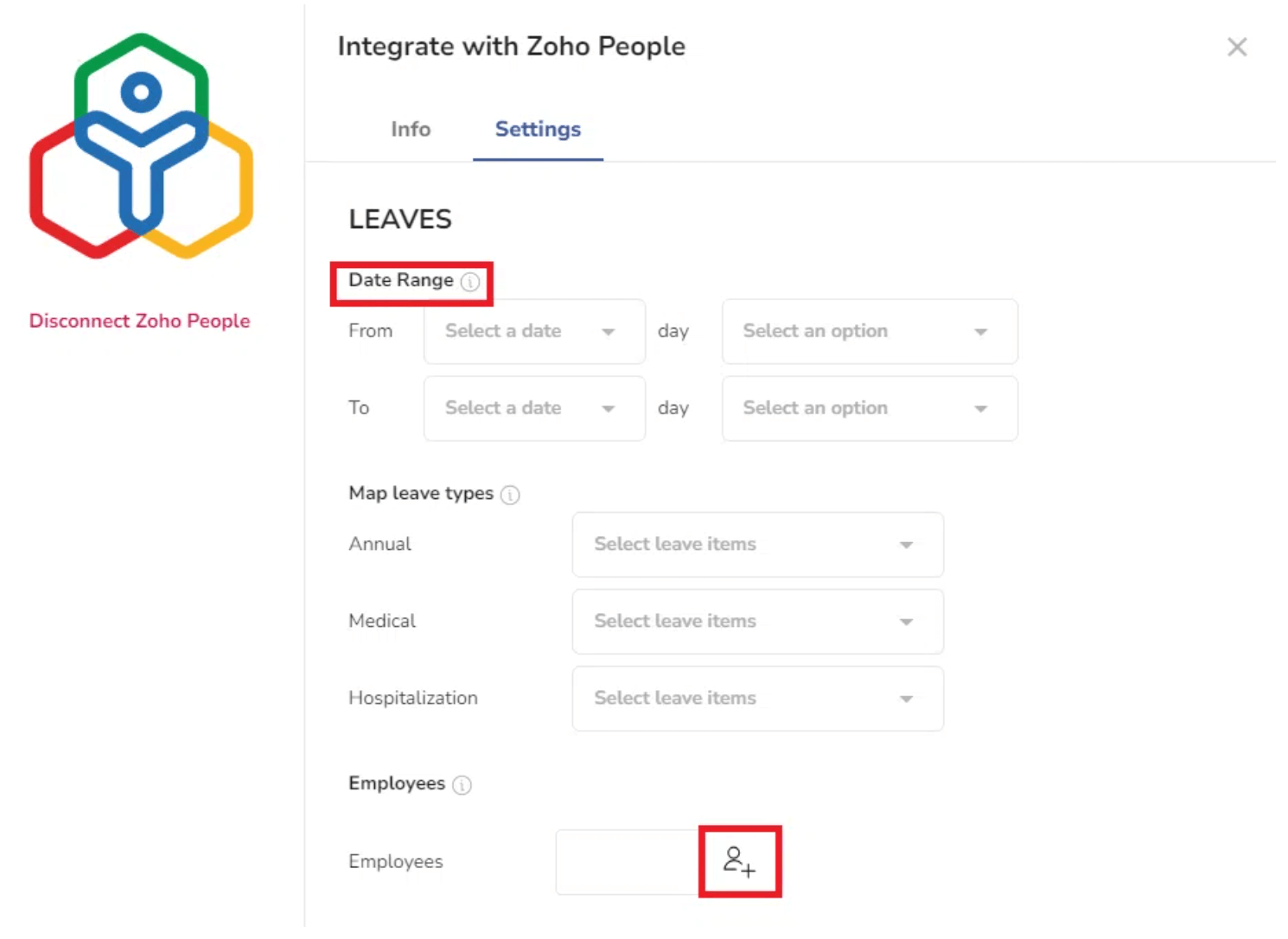The height and width of the screenshot is (939, 1288).
Task: Click the Date Range info icon
Action: click(x=470, y=282)
